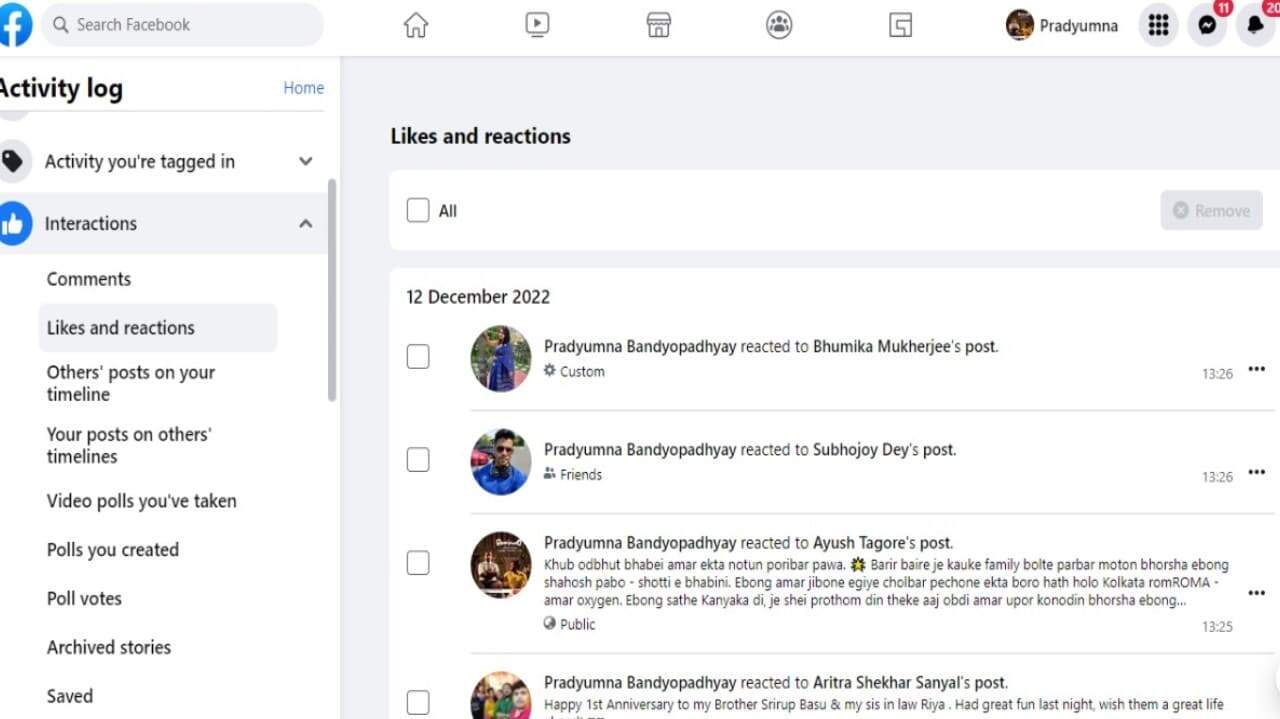
Task: Open options menu for Bhumika Mukherjee post reaction
Action: 1256,368
